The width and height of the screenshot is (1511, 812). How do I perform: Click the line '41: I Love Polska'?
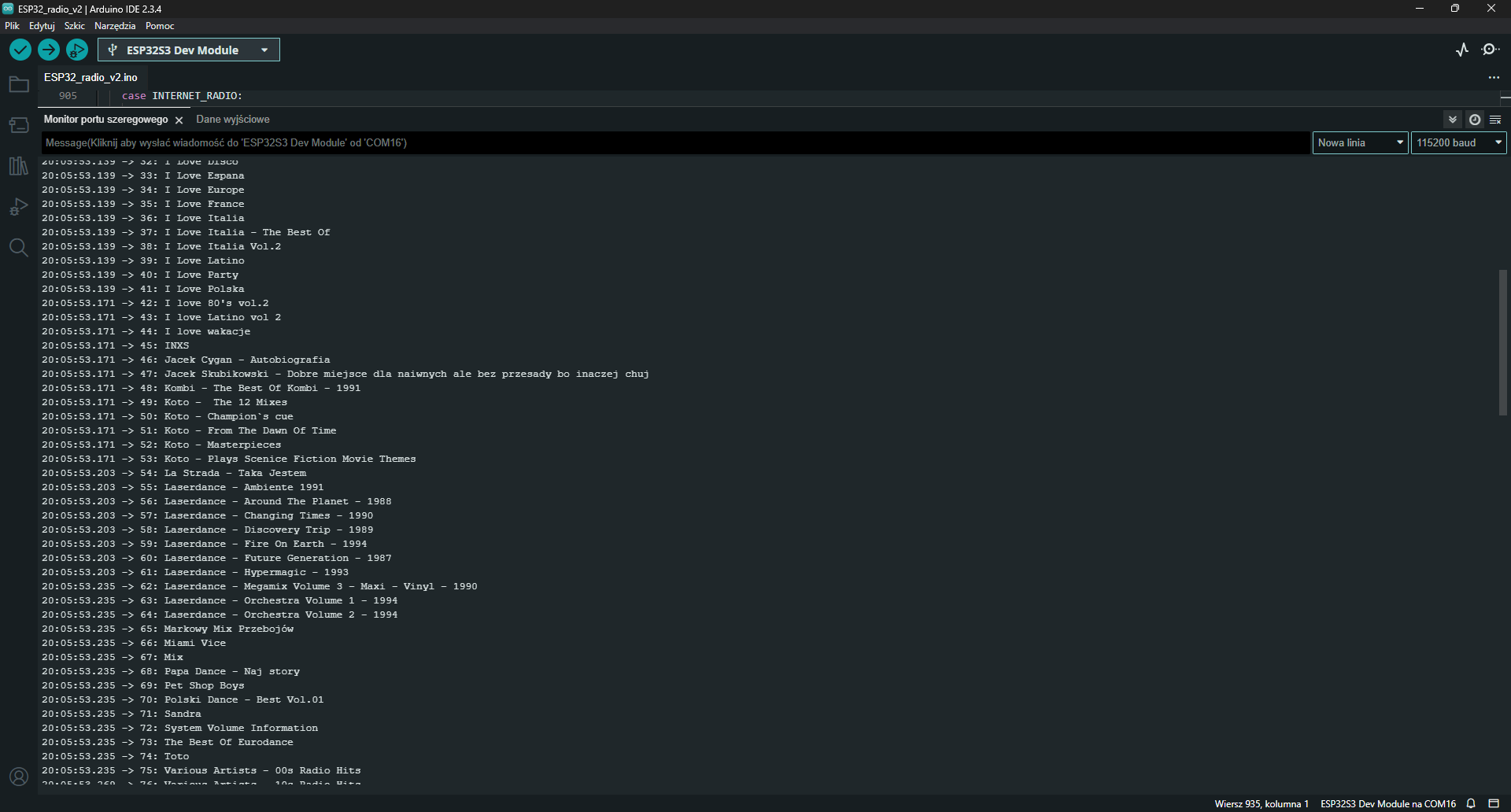coord(143,289)
